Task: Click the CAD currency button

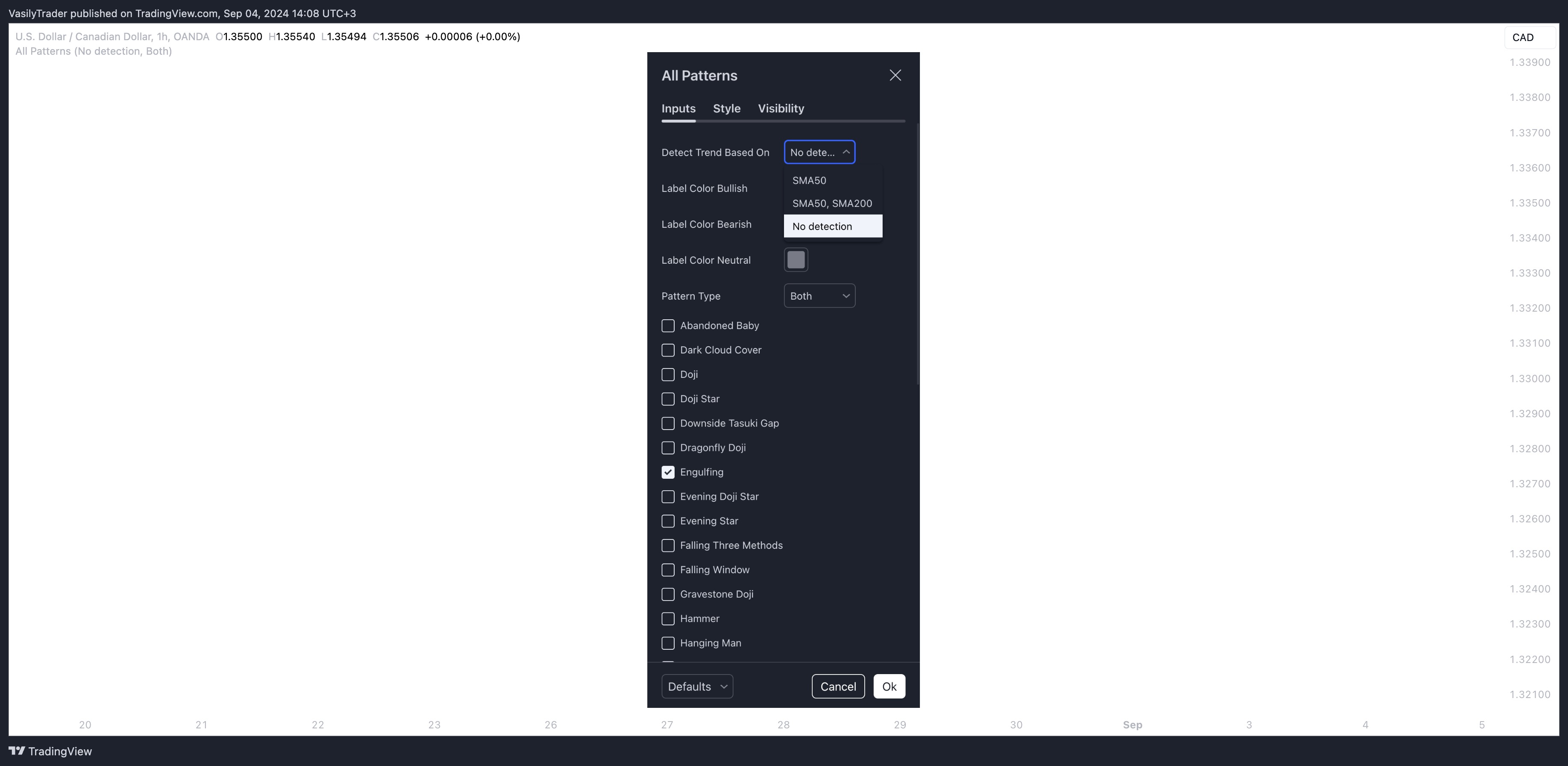Action: pos(1530,37)
